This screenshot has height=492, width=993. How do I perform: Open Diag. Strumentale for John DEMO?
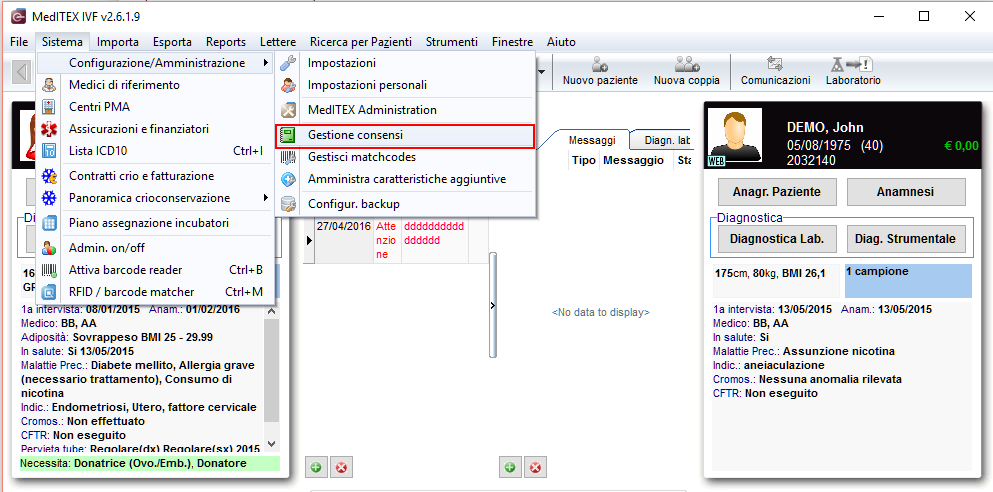(906, 239)
